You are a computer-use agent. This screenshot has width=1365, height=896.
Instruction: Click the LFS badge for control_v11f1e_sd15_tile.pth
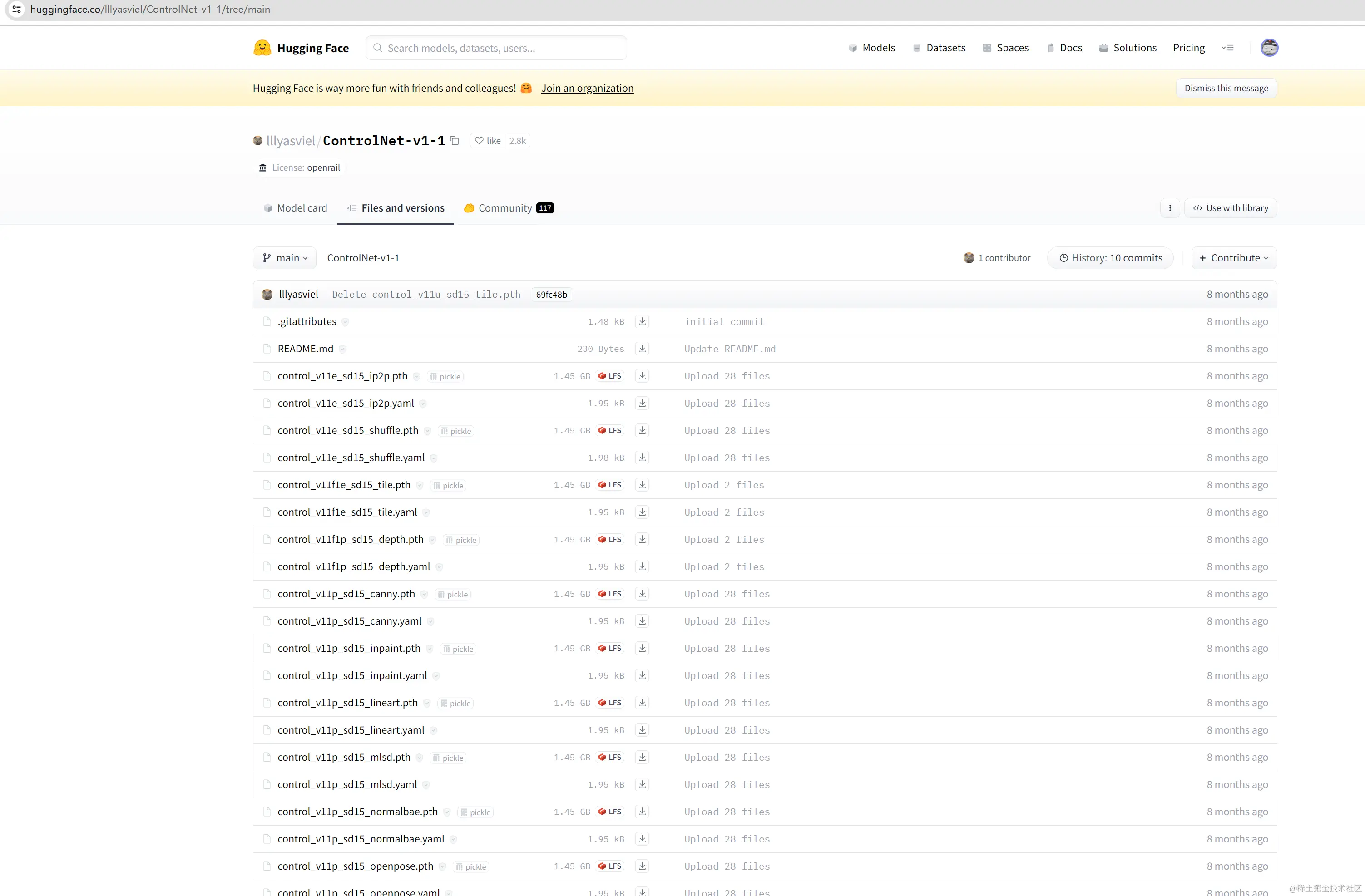[x=610, y=485]
